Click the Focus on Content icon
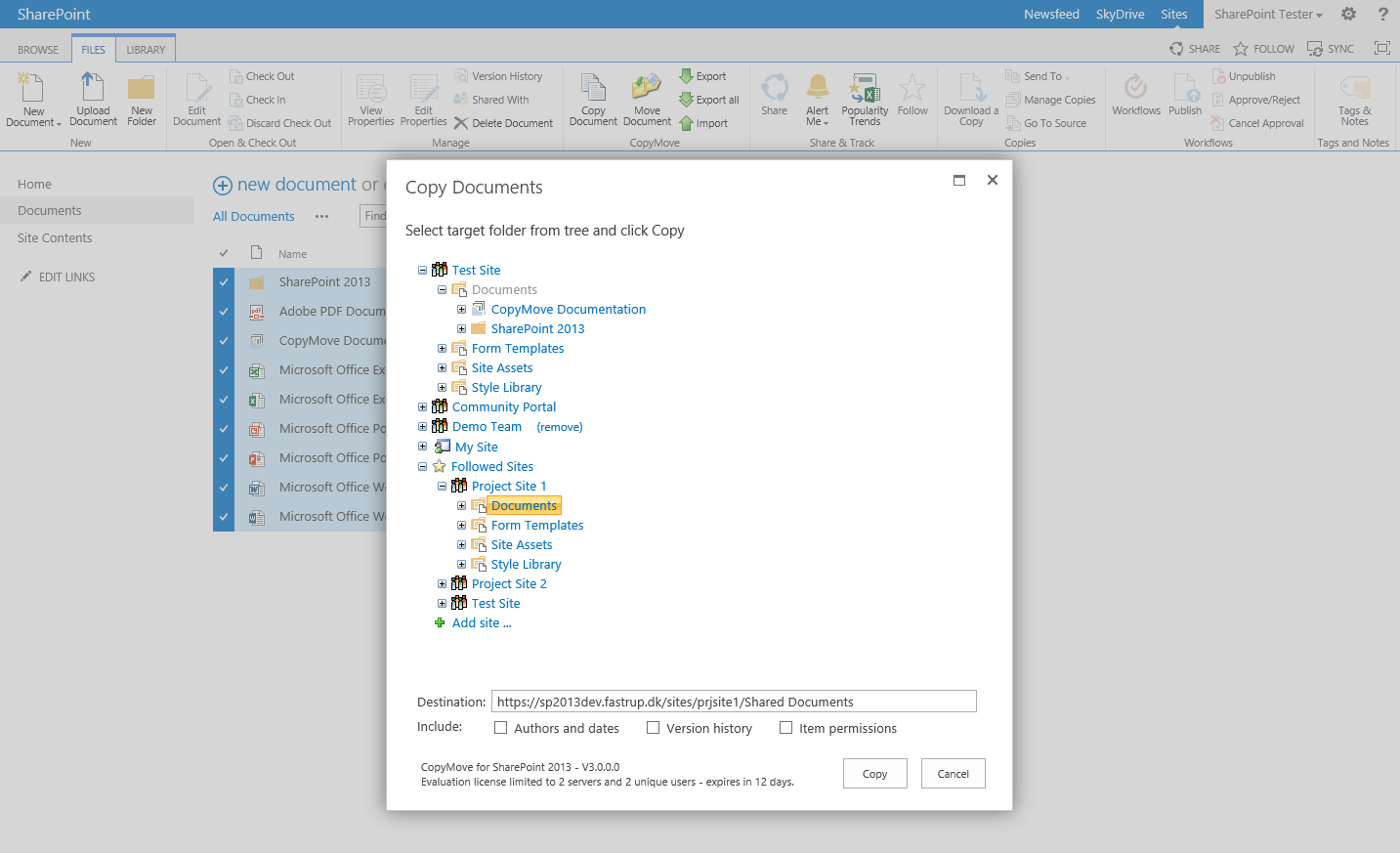Image resolution: width=1400 pixels, height=853 pixels. coord(1381,48)
